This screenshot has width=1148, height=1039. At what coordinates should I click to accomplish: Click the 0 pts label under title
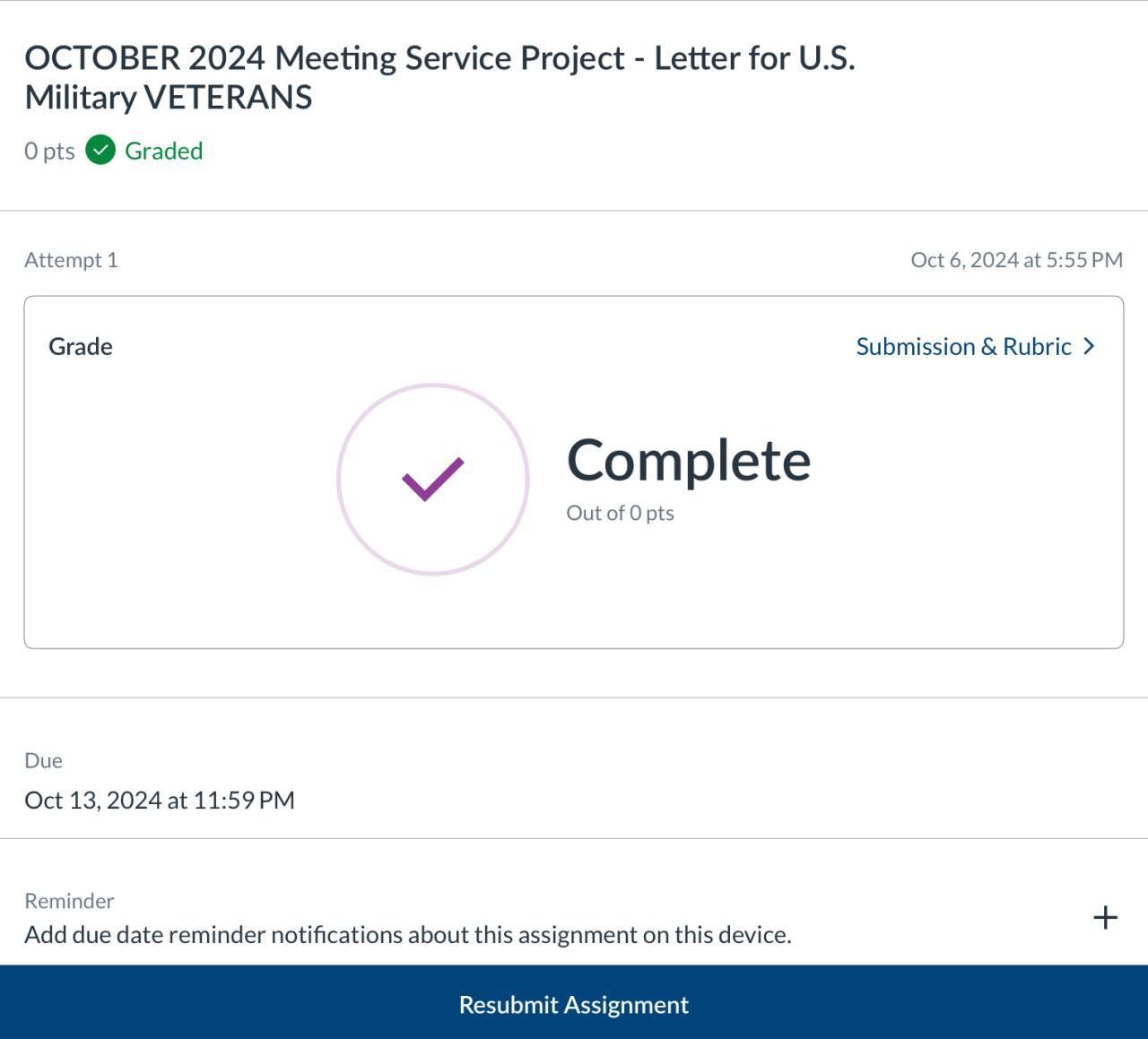[x=49, y=151]
